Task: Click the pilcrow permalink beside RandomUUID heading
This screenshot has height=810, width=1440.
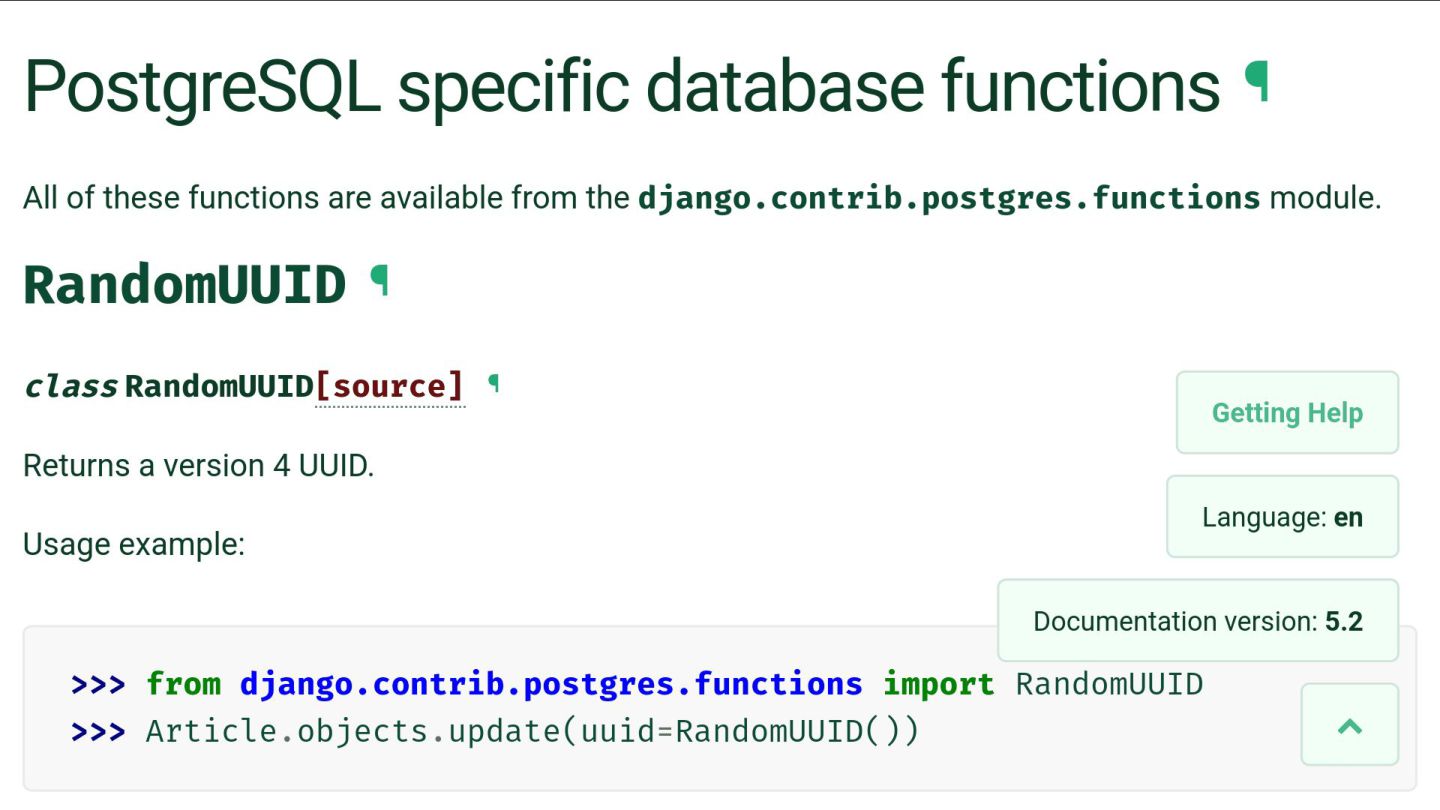Action: click(378, 281)
